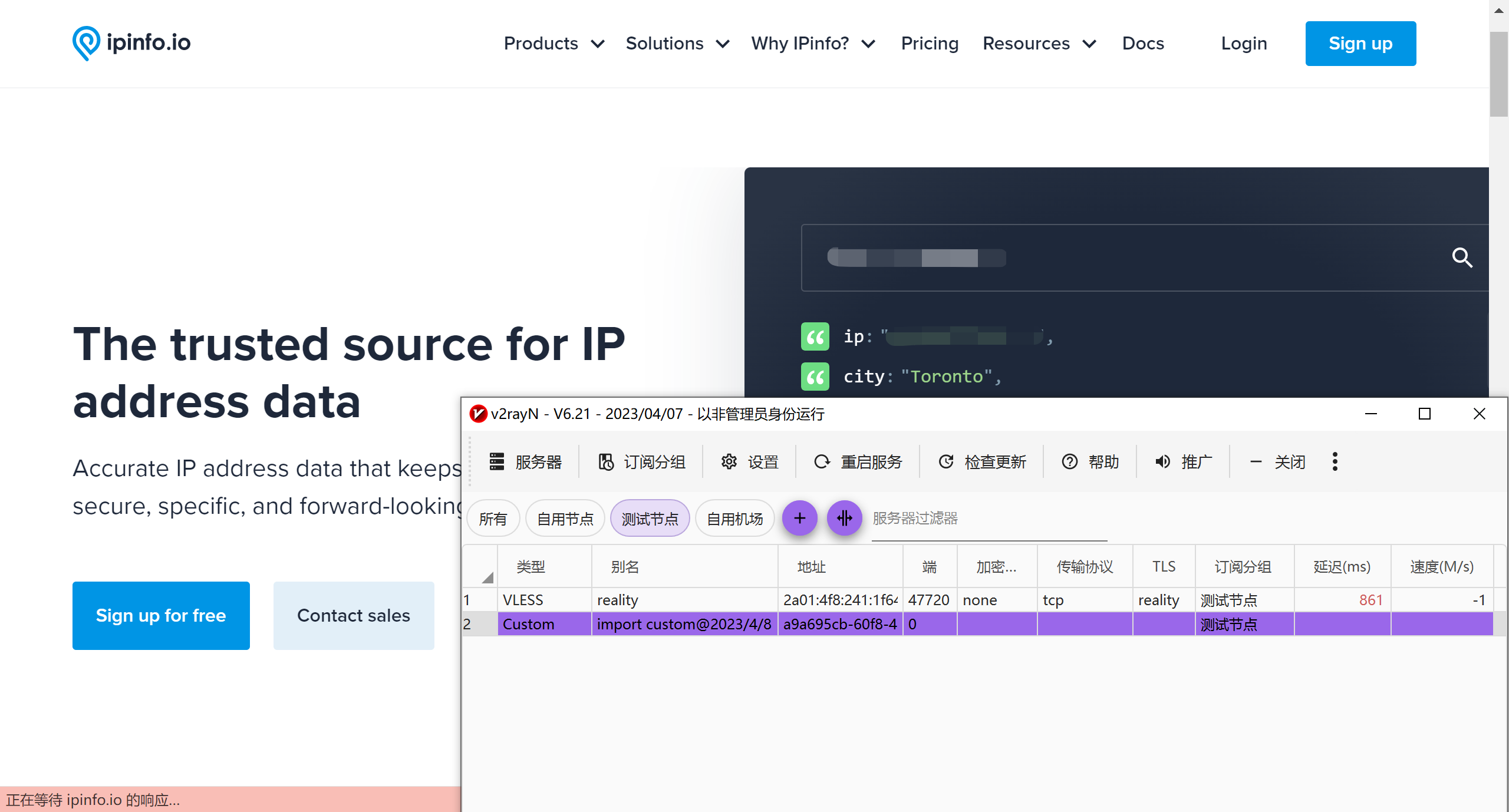Click the 检查更新 check update icon

(x=946, y=461)
